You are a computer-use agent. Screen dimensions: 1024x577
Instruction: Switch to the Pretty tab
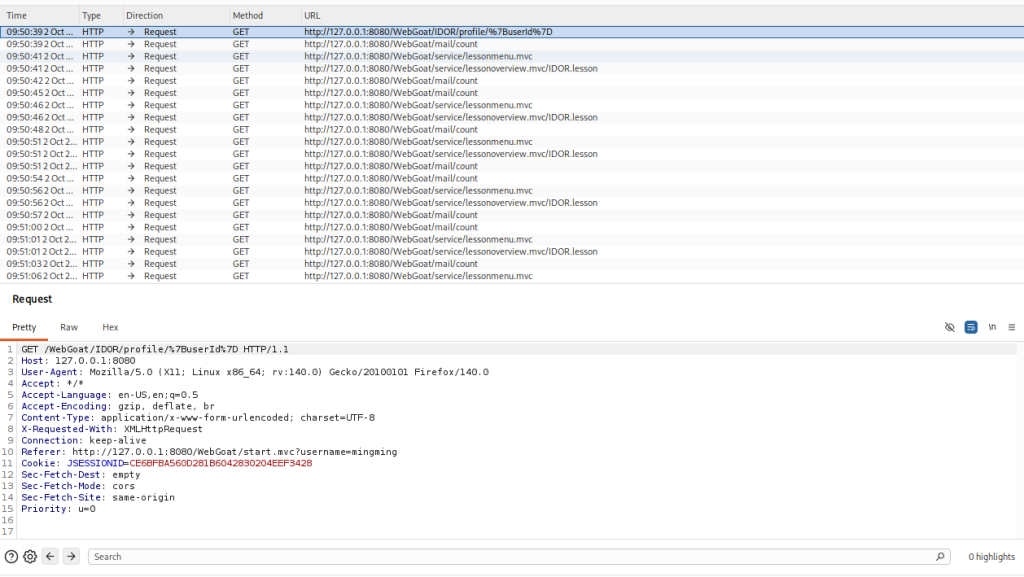(24, 328)
